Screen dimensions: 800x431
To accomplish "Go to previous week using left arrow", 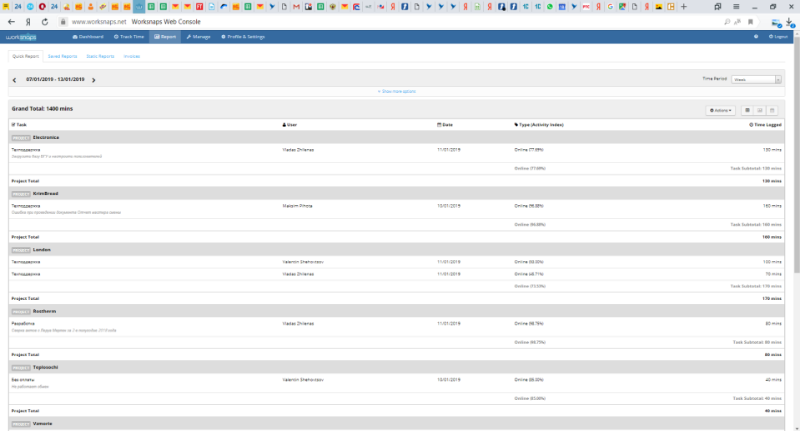I will pyautogui.click(x=15, y=79).
